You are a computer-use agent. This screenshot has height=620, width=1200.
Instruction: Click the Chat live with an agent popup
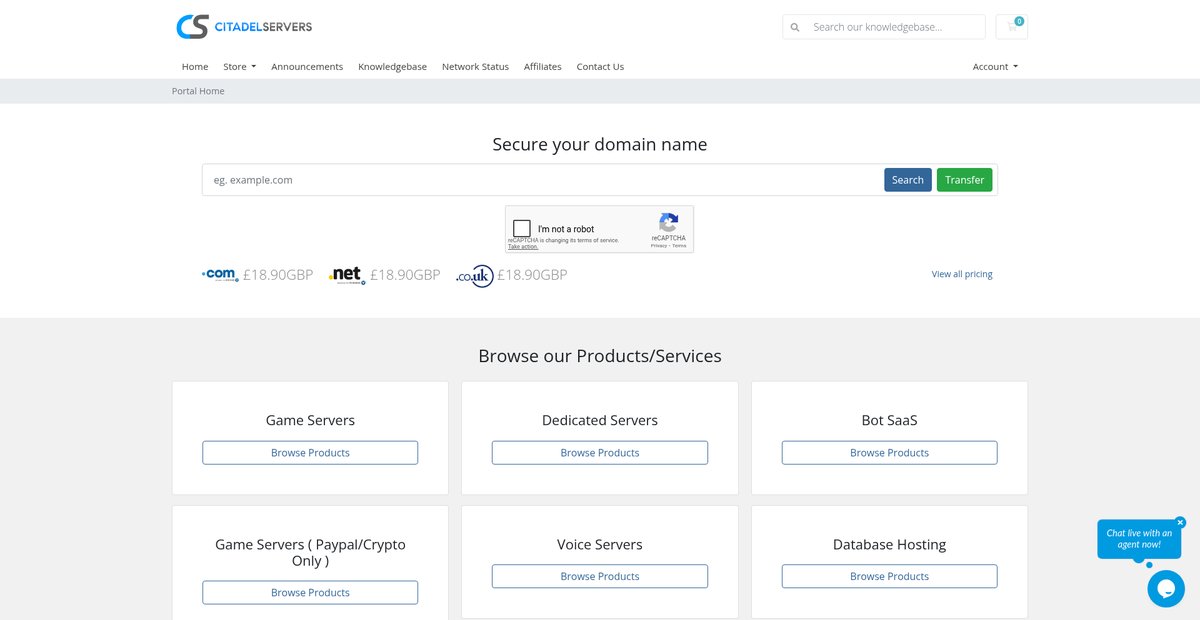pyautogui.click(x=1139, y=539)
